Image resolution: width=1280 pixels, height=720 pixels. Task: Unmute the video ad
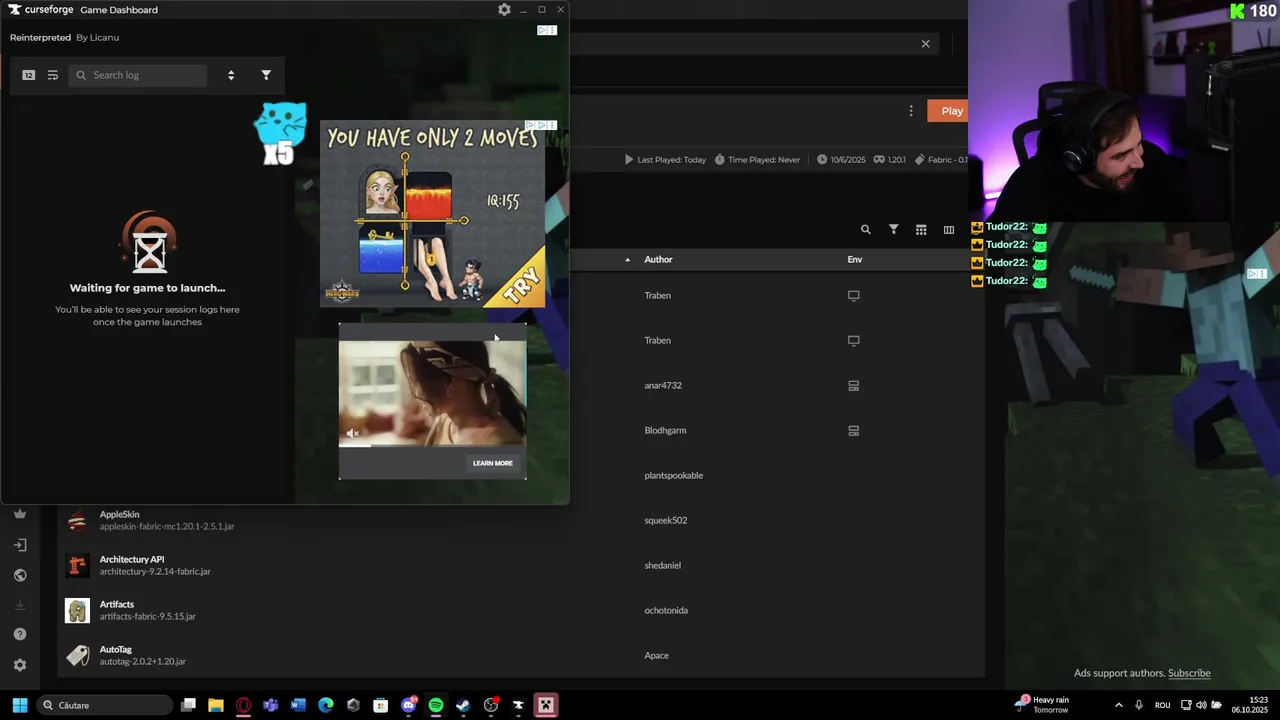(x=352, y=433)
